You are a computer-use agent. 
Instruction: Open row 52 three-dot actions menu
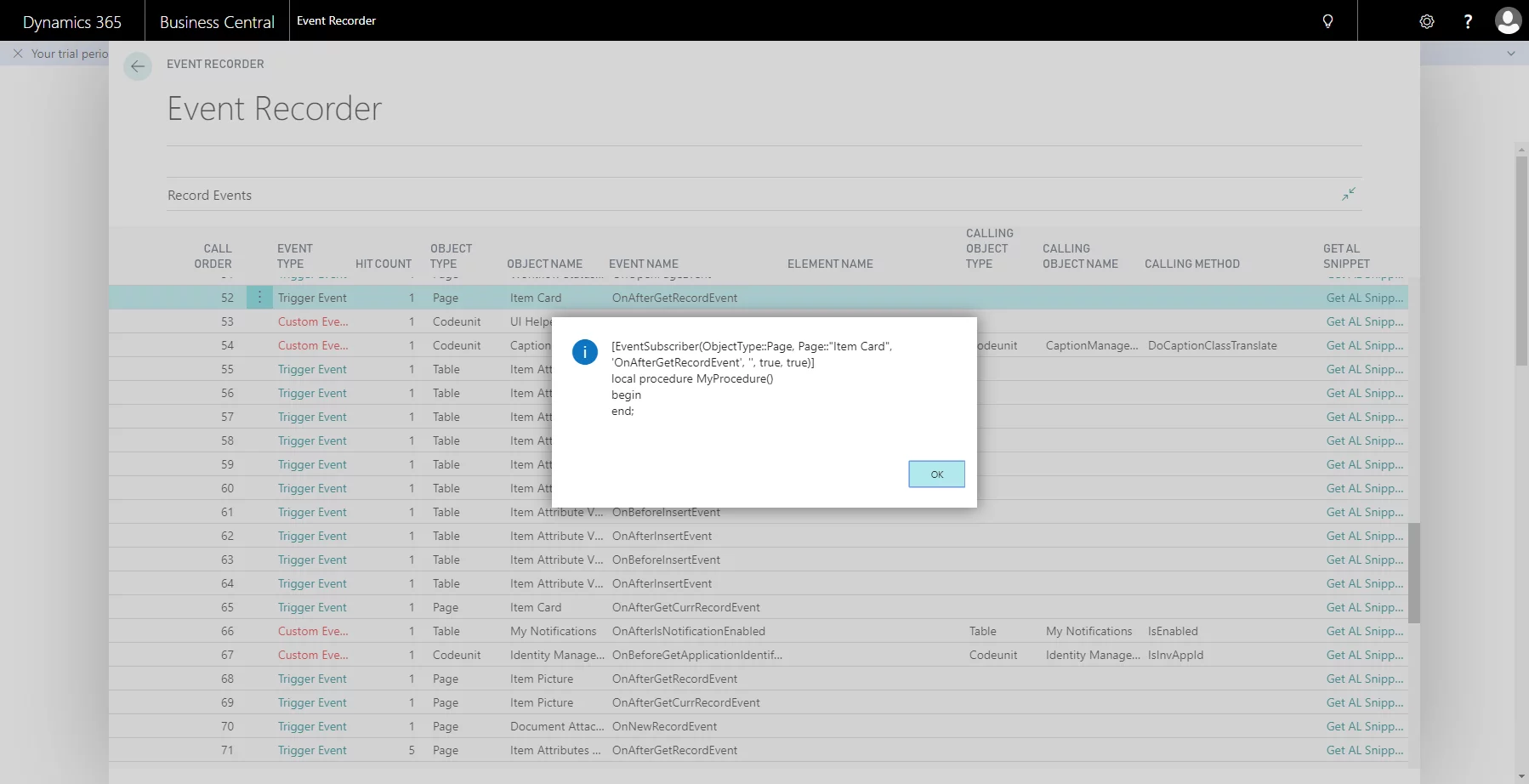(259, 298)
